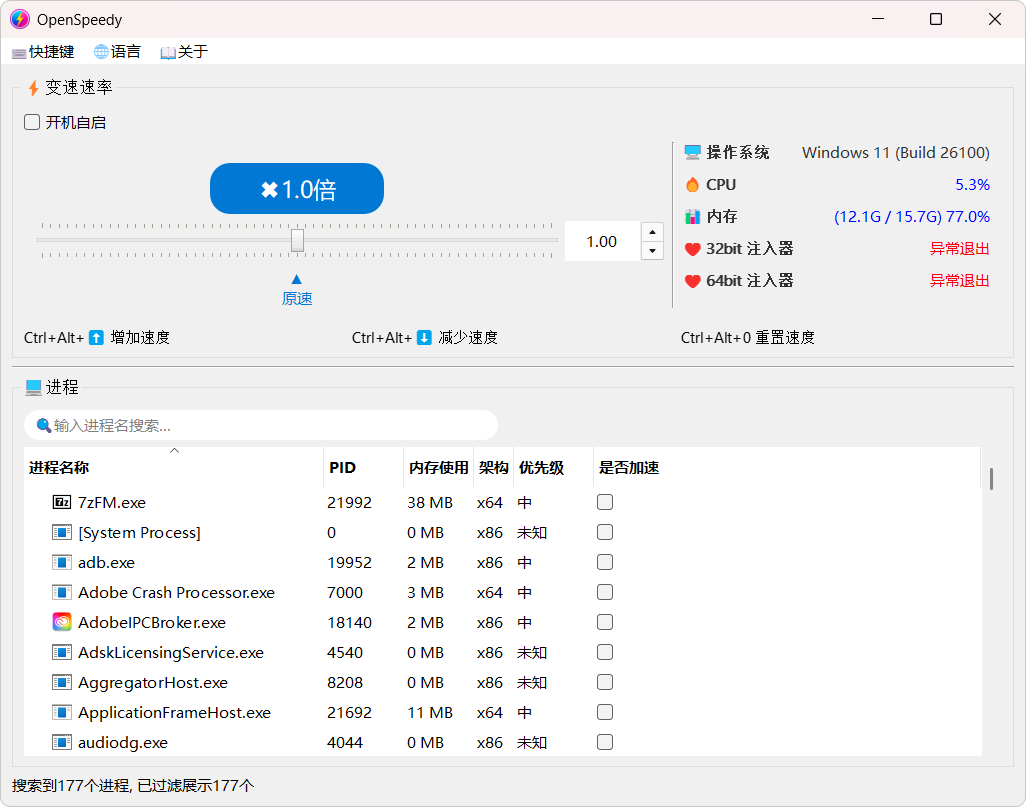Screen dimensions: 1026x807
Task: Click the 32bit 异常退出 status text
Action: tap(959, 249)
